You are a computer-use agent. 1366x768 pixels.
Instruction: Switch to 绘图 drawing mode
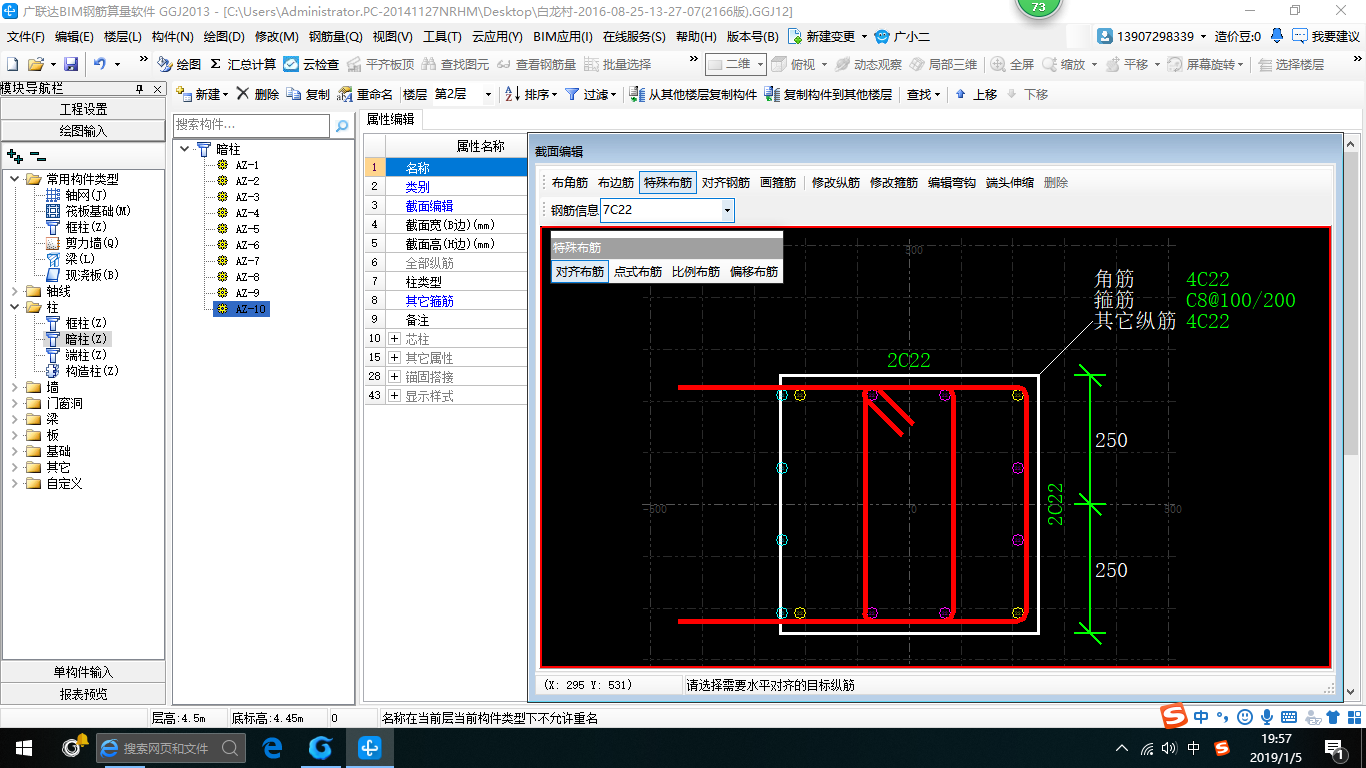pos(179,64)
